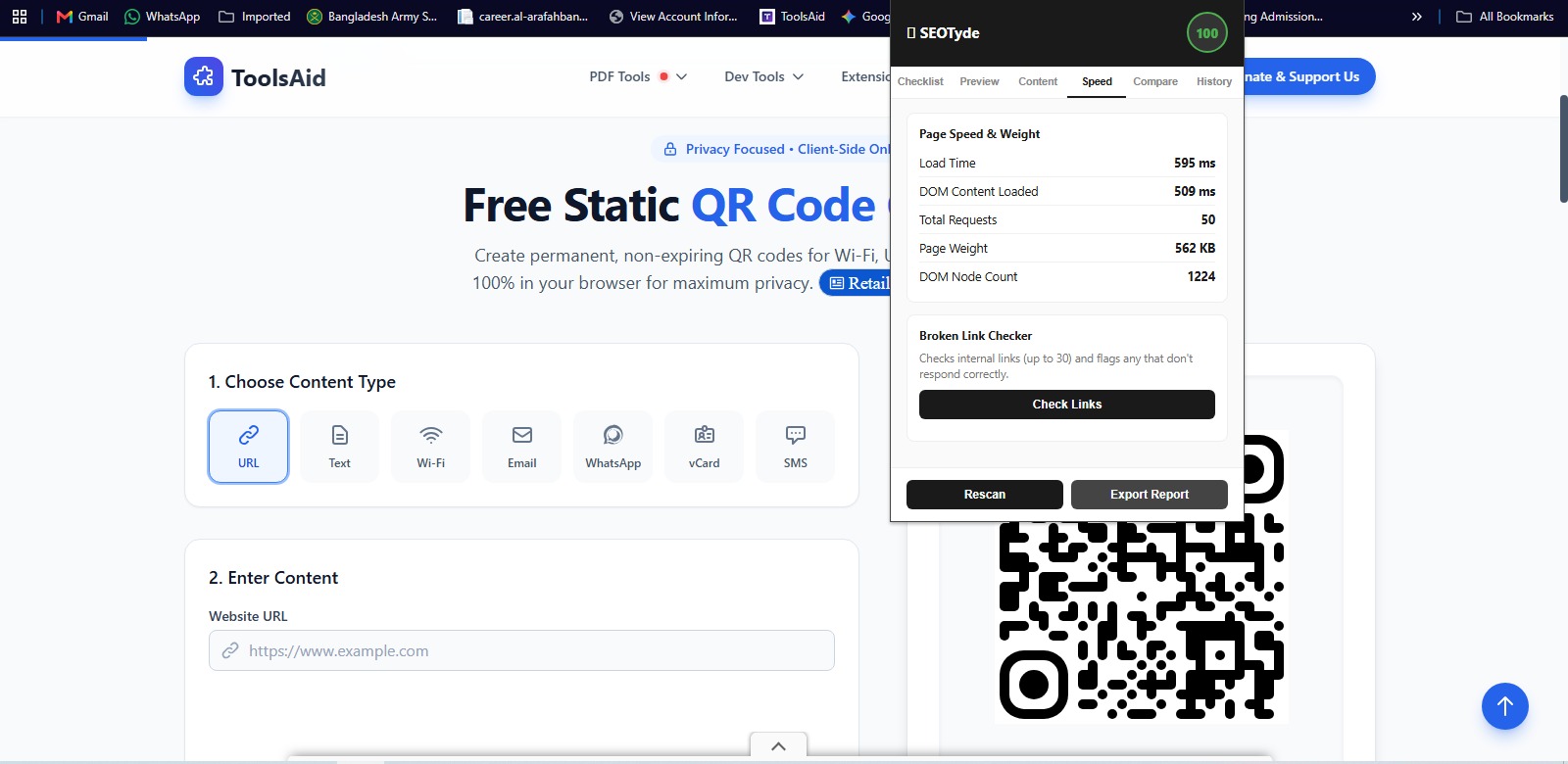The width and height of the screenshot is (1568, 764).
Task: Expand the bottom panel chevron handle
Action: [x=778, y=746]
